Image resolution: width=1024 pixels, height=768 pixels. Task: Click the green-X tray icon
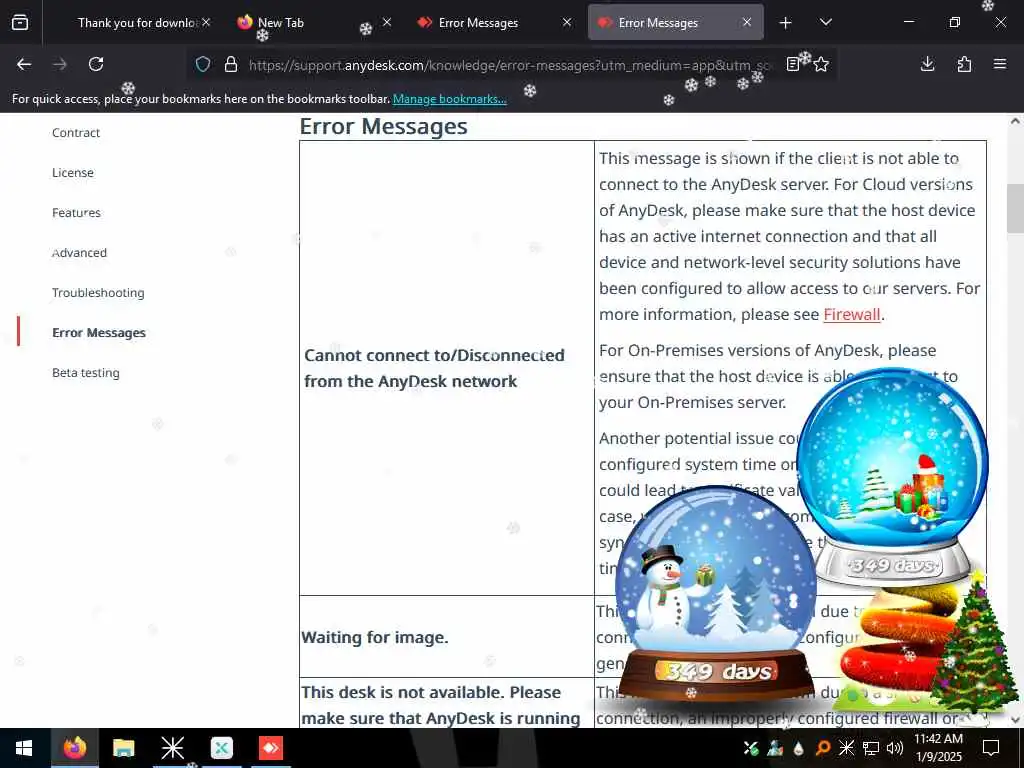(x=751, y=748)
